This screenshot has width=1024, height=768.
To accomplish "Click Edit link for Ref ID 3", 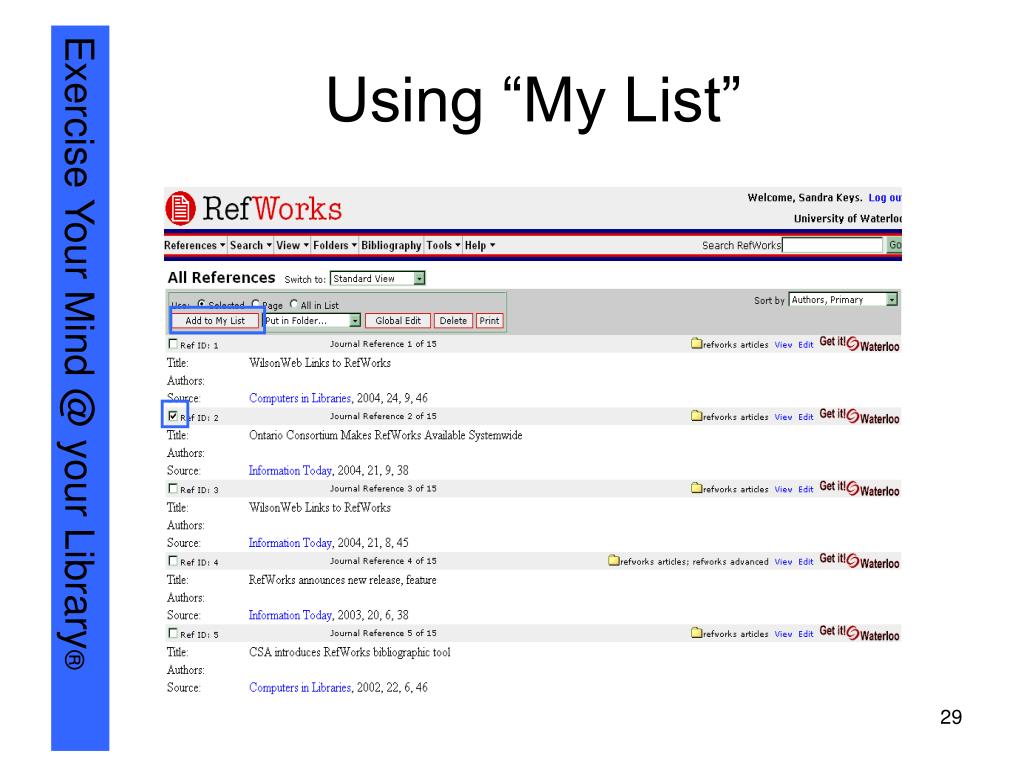I will [806, 490].
